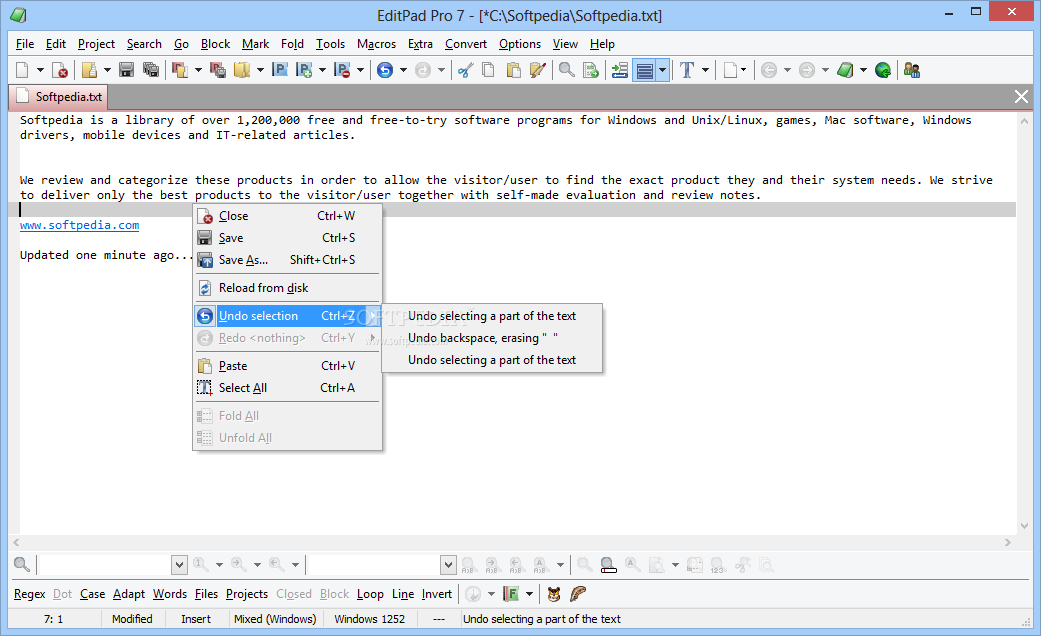This screenshot has height=636, width=1041.
Task: Click the Cut scissors icon
Action: [x=465, y=70]
